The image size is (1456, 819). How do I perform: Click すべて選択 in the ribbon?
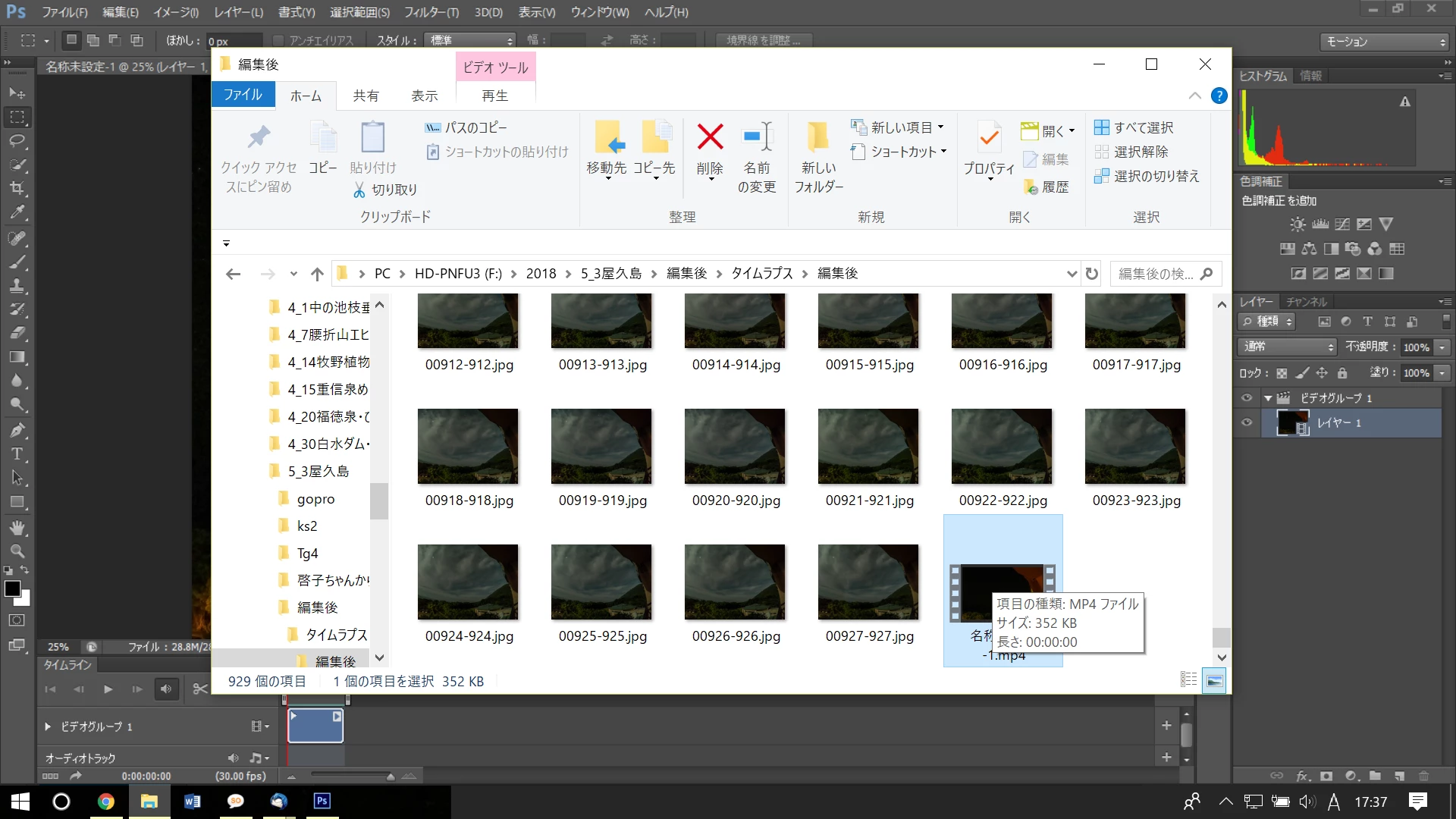pos(1134,127)
